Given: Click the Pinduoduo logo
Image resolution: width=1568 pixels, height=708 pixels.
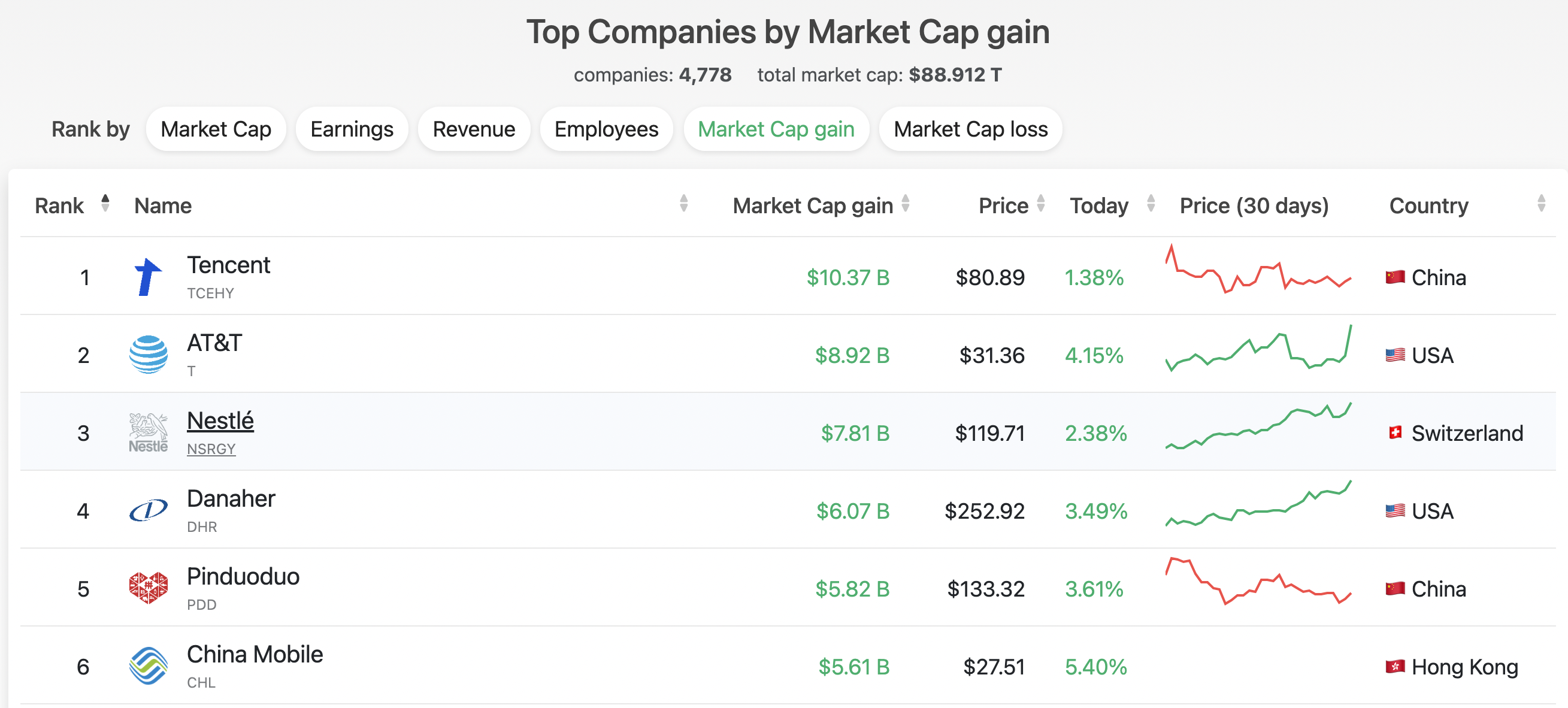Looking at the screenshot, I should (148, 588).
